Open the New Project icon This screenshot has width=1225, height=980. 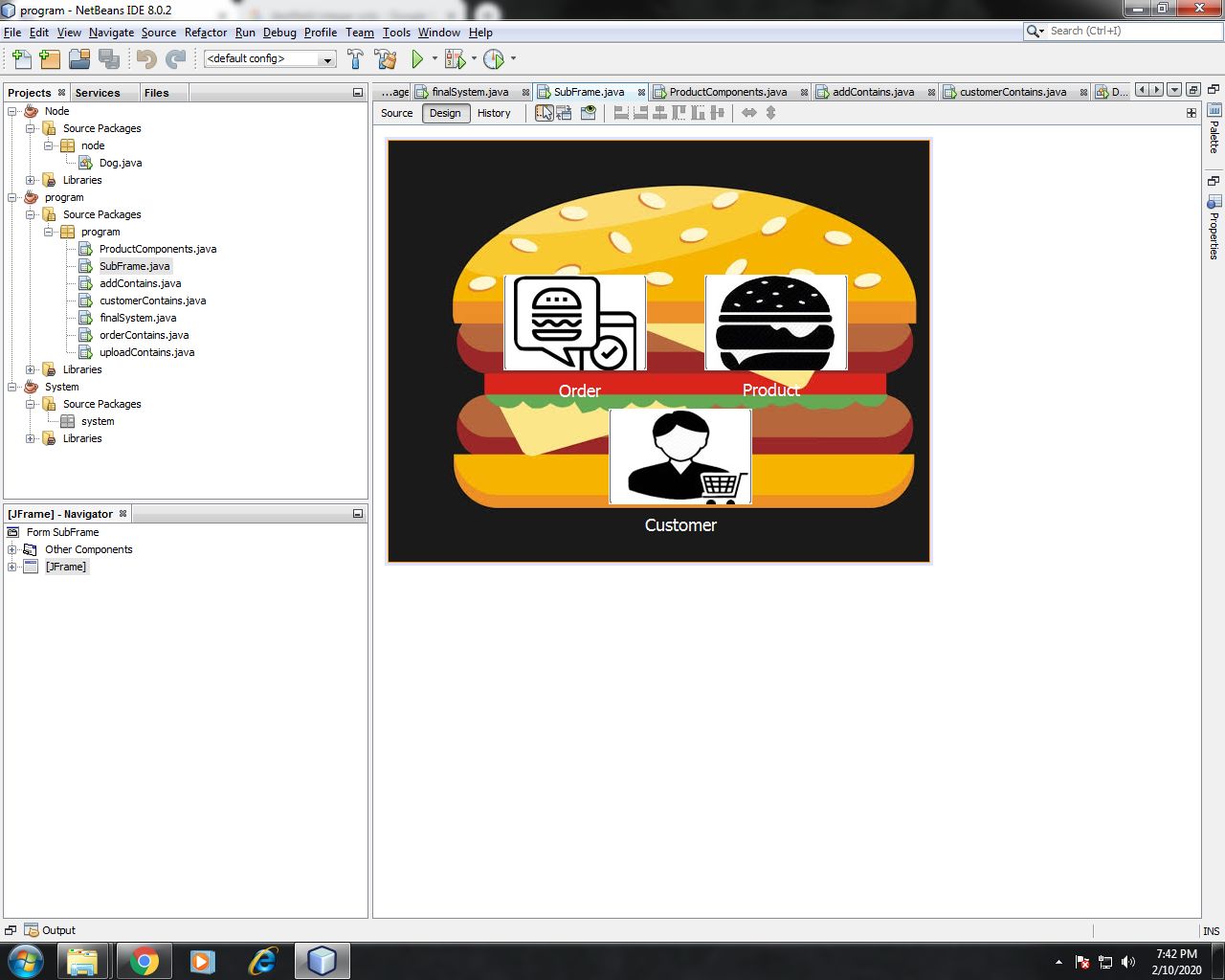tap(50, 58)
